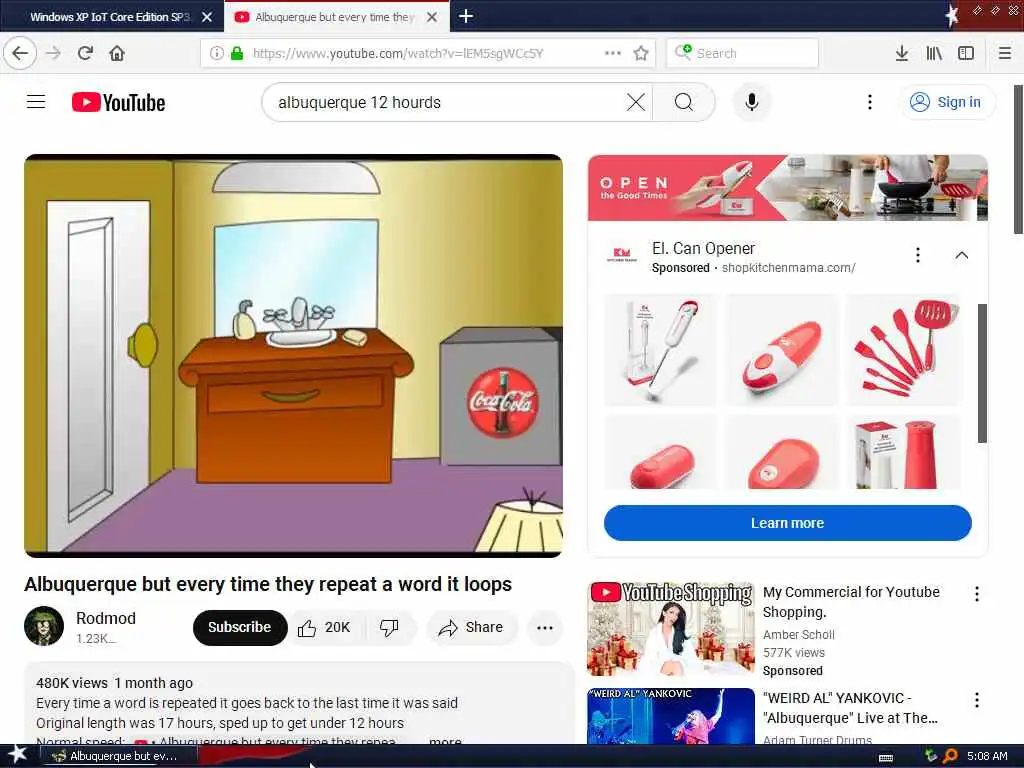The image size is (1024, 768).
Task: Like the video with thumbs up 20K
Action: pos(325,628)
